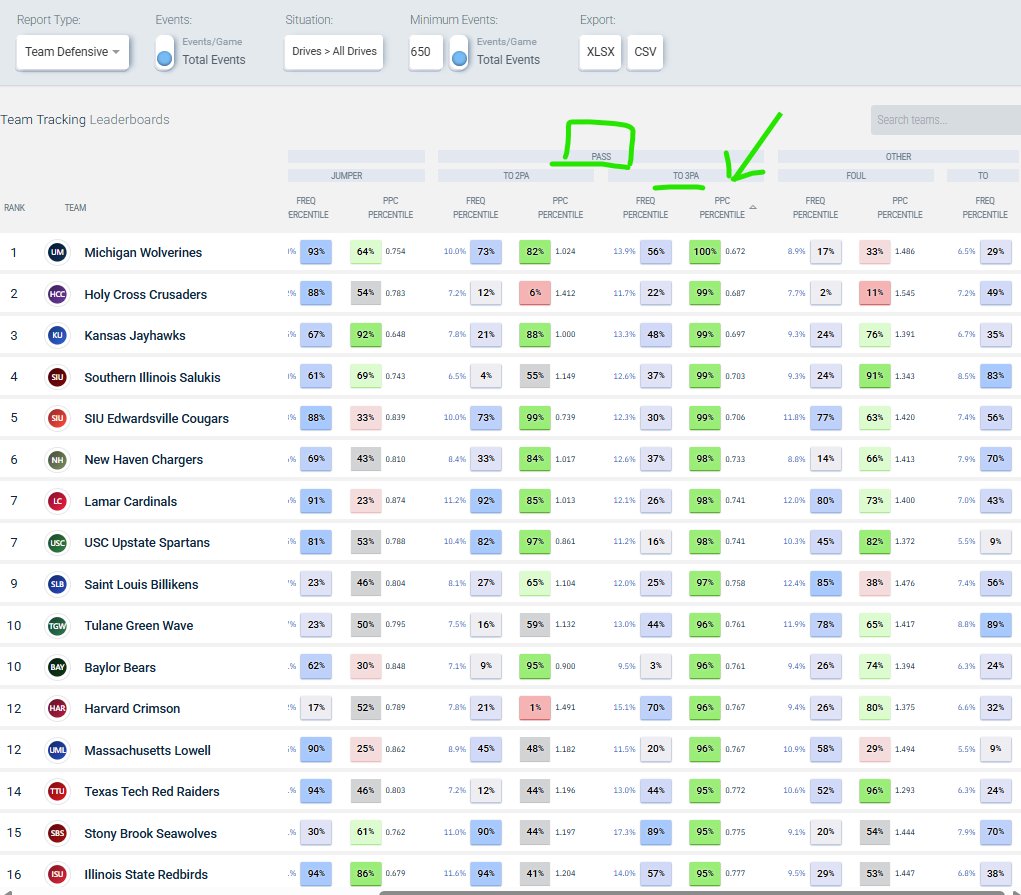The image size is (1021, 895).
Task: Export the report as CSV
Action: tap(645, 51)
